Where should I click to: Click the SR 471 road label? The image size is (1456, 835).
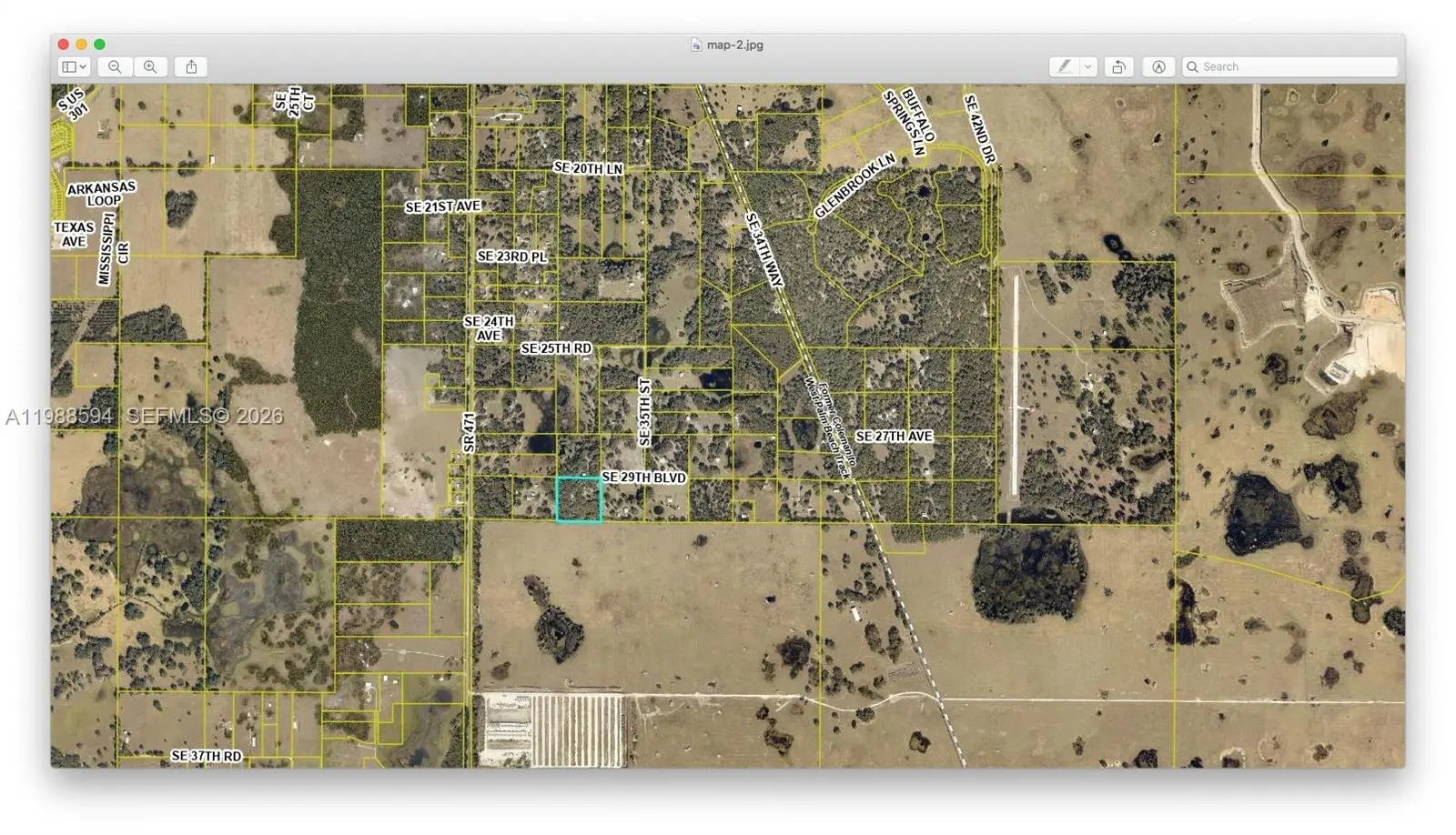point(469,432)
